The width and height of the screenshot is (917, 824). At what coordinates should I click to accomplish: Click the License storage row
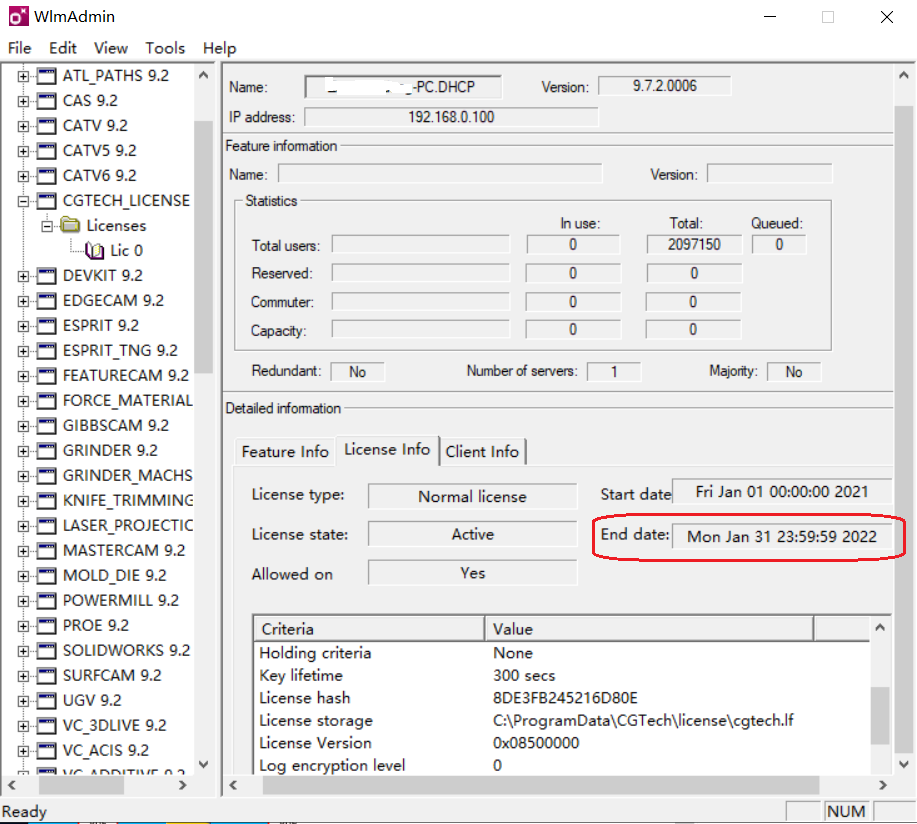tap(561, 721)
